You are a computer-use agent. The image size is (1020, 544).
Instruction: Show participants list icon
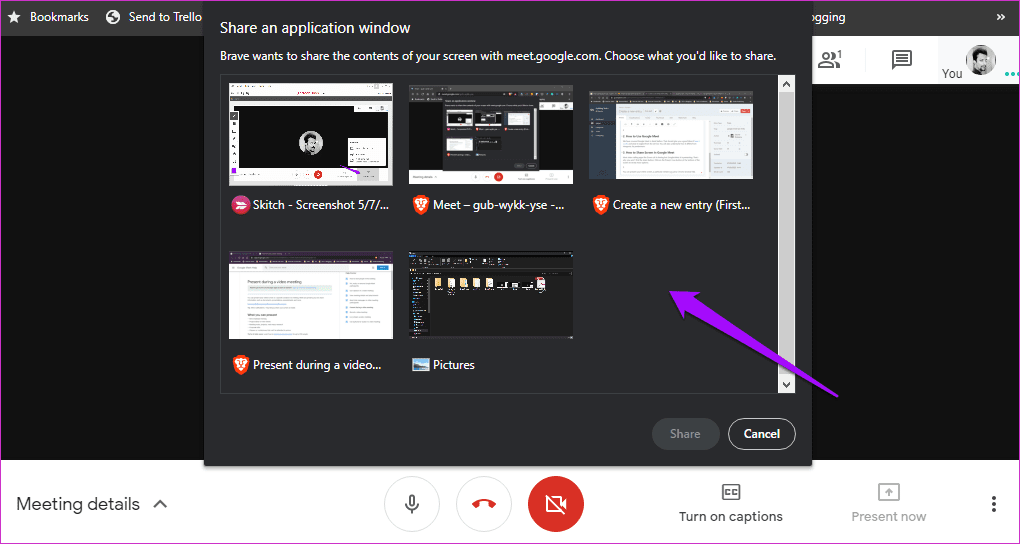[x=830, y=60]
